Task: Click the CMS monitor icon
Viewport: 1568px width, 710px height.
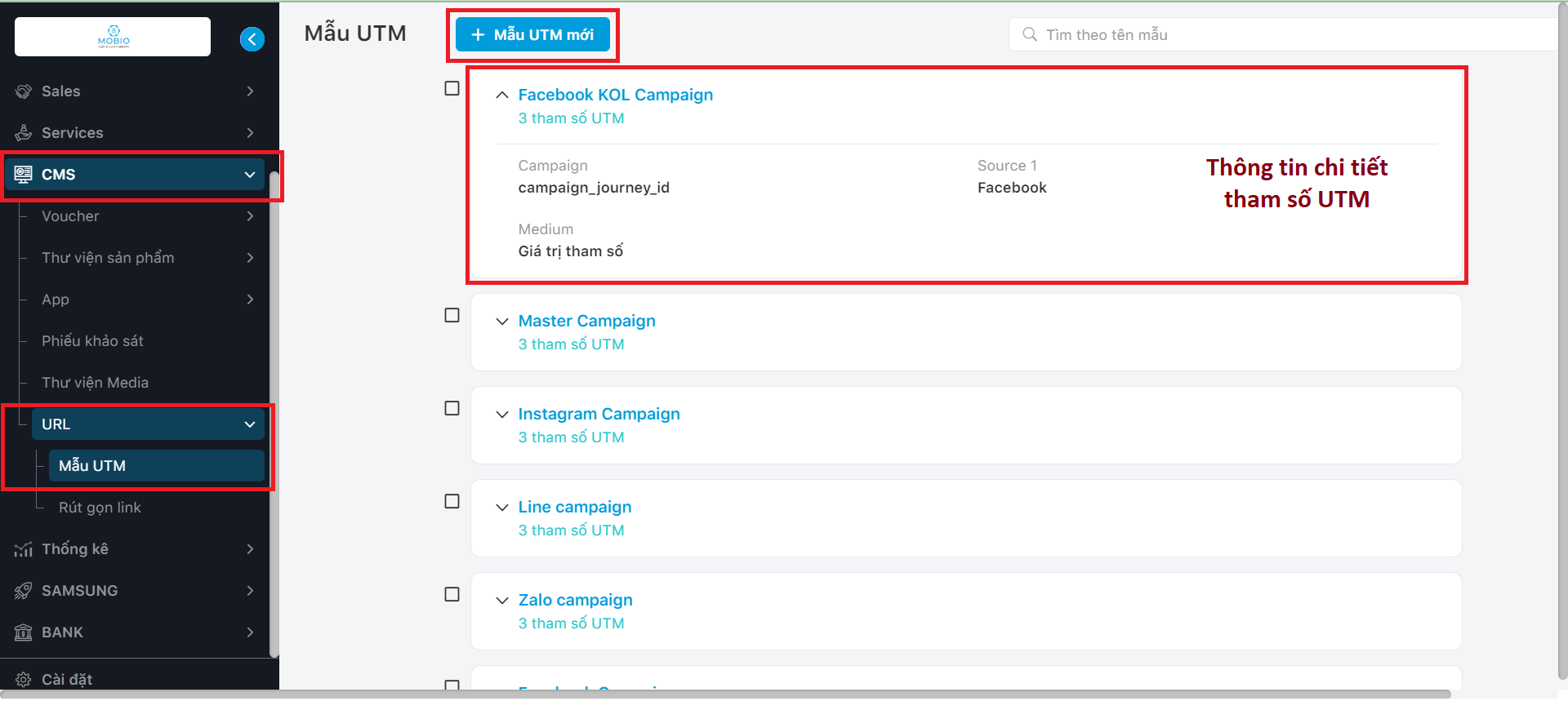Action: tap(24, 175)
